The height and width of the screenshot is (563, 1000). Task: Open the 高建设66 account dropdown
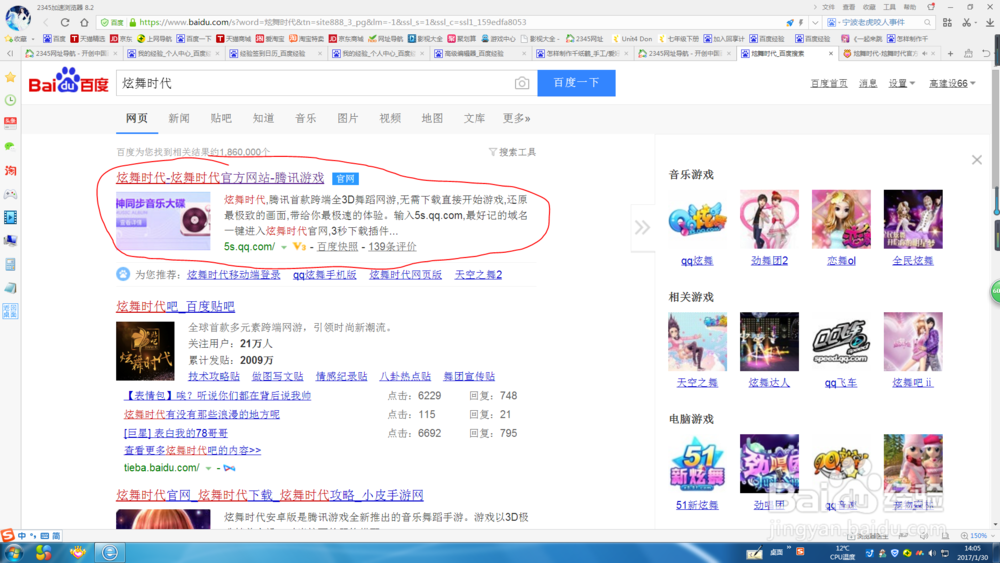[952, 84]
